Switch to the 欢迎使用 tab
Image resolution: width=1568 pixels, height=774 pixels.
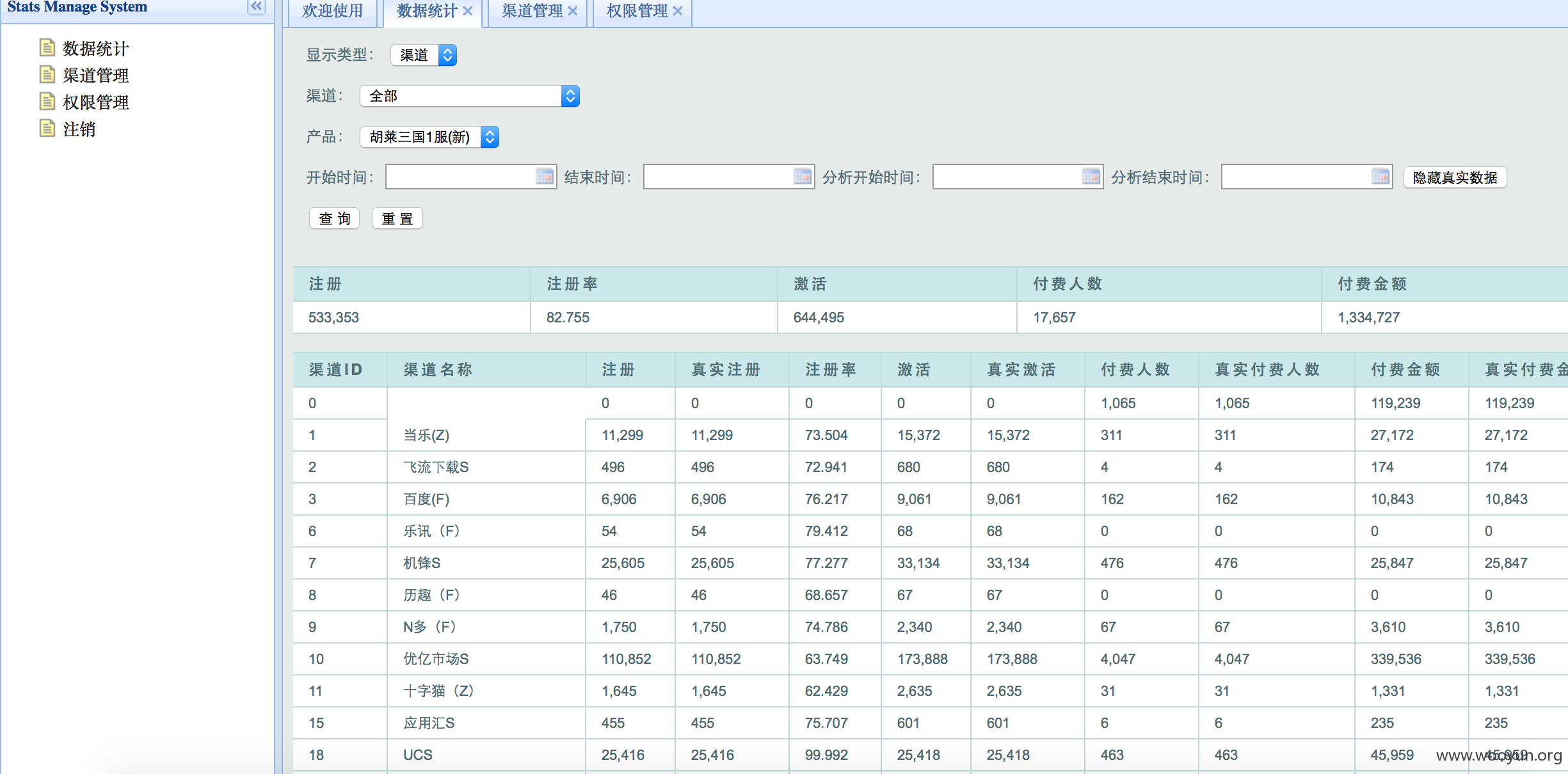[333, 12]
